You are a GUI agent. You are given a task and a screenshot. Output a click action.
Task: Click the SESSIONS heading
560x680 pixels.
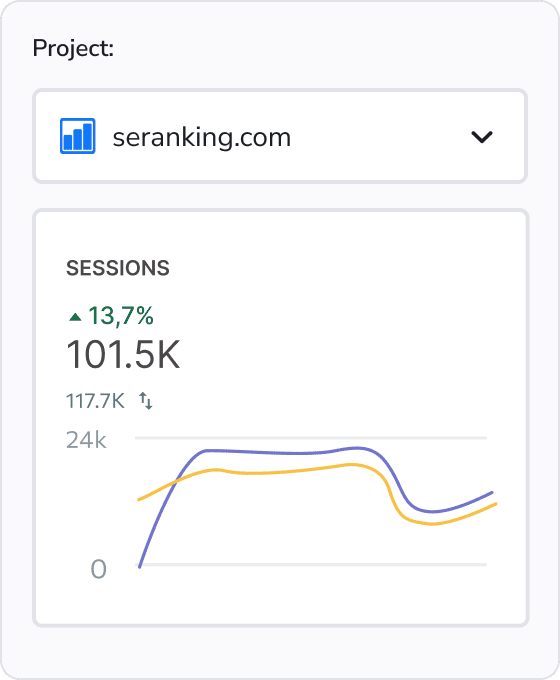click(x=118, y=268)
